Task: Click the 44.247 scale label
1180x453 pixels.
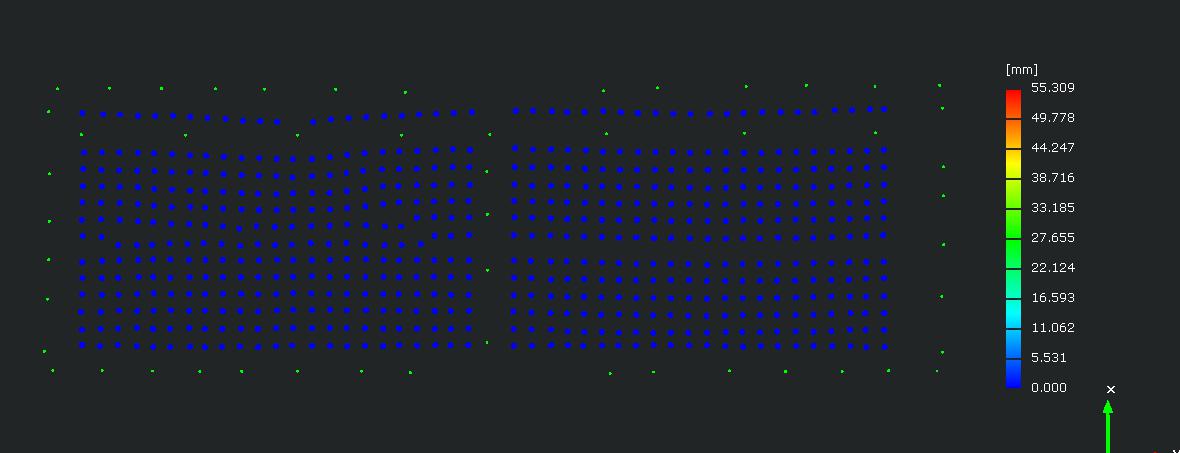Action: (x=1052, y=148)
